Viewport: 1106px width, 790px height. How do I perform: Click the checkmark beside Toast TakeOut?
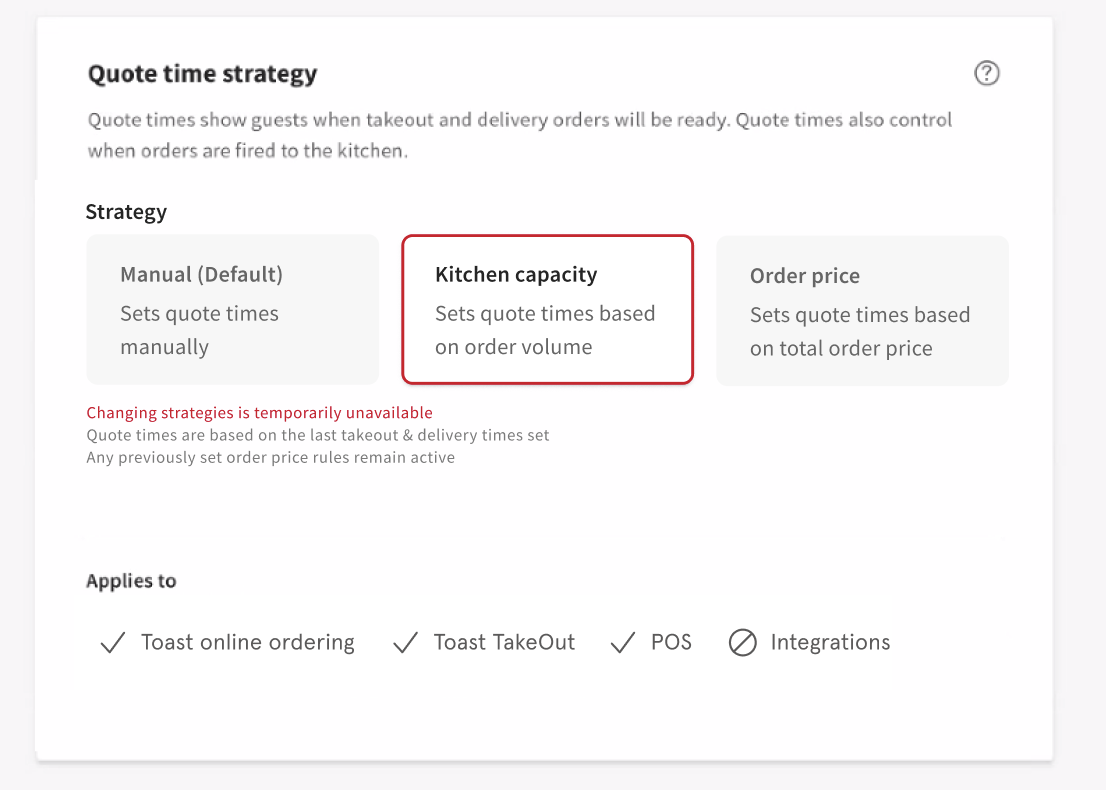[404, 643]
